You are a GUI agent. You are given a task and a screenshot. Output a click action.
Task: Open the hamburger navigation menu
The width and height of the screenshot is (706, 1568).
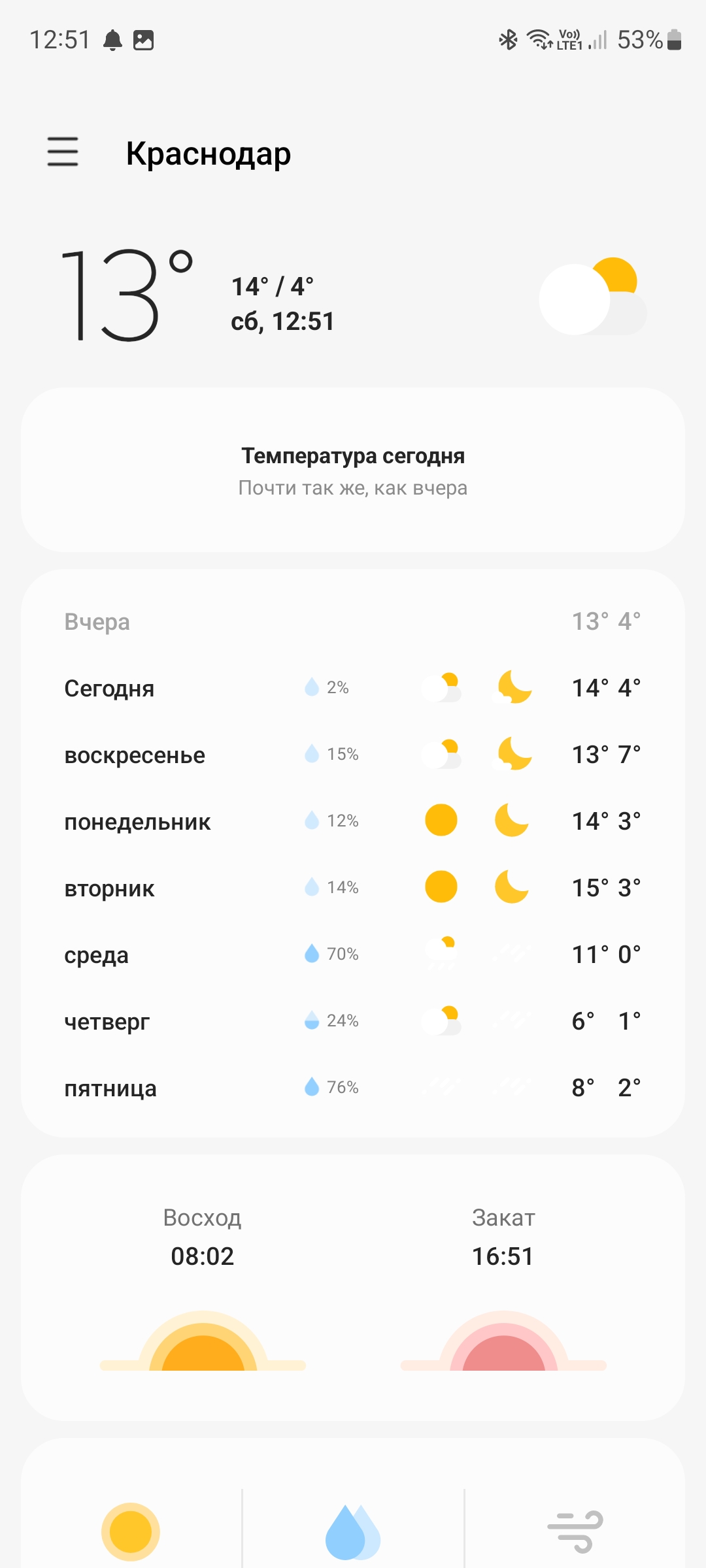(63, 152)
